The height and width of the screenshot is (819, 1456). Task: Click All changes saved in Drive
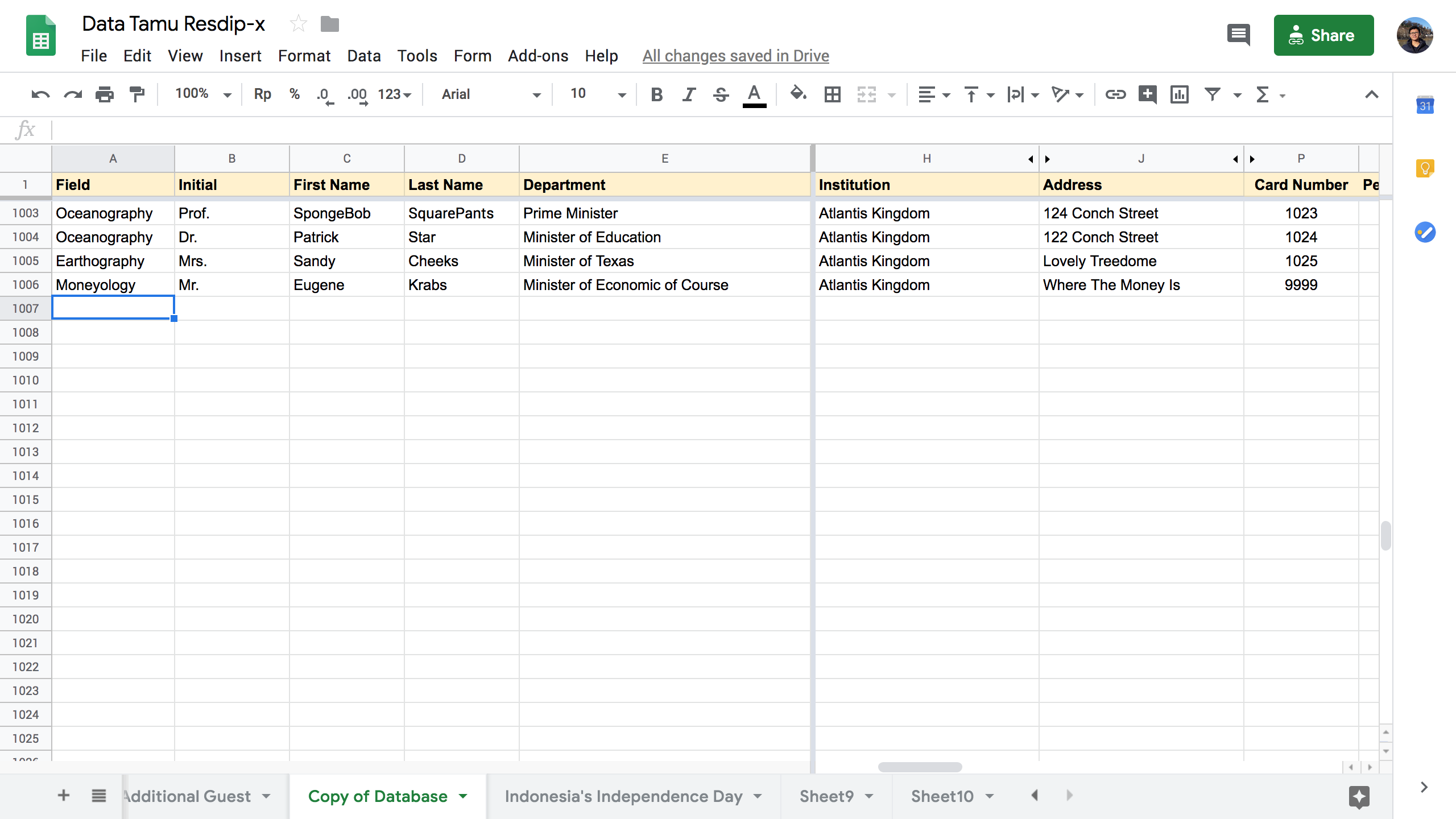click(735, 56)
